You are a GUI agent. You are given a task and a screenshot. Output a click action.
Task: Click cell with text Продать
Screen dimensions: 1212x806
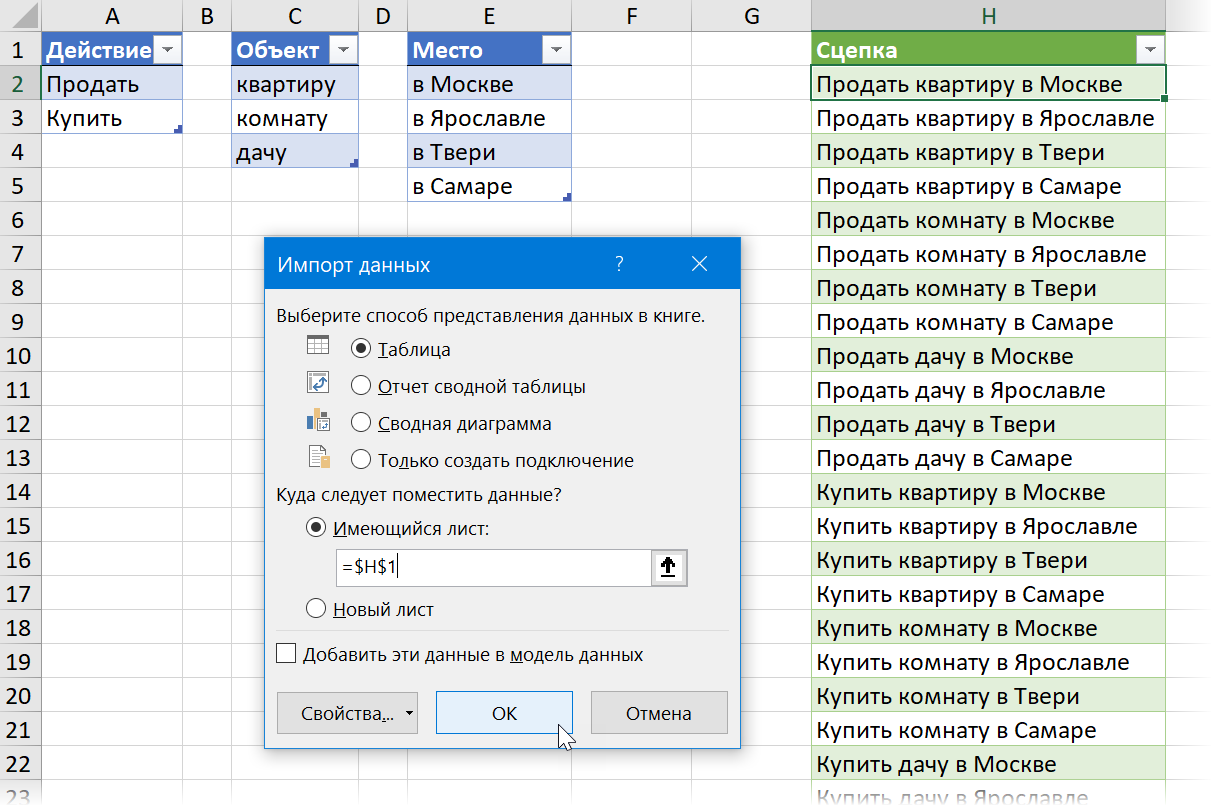tap(112, 84)
